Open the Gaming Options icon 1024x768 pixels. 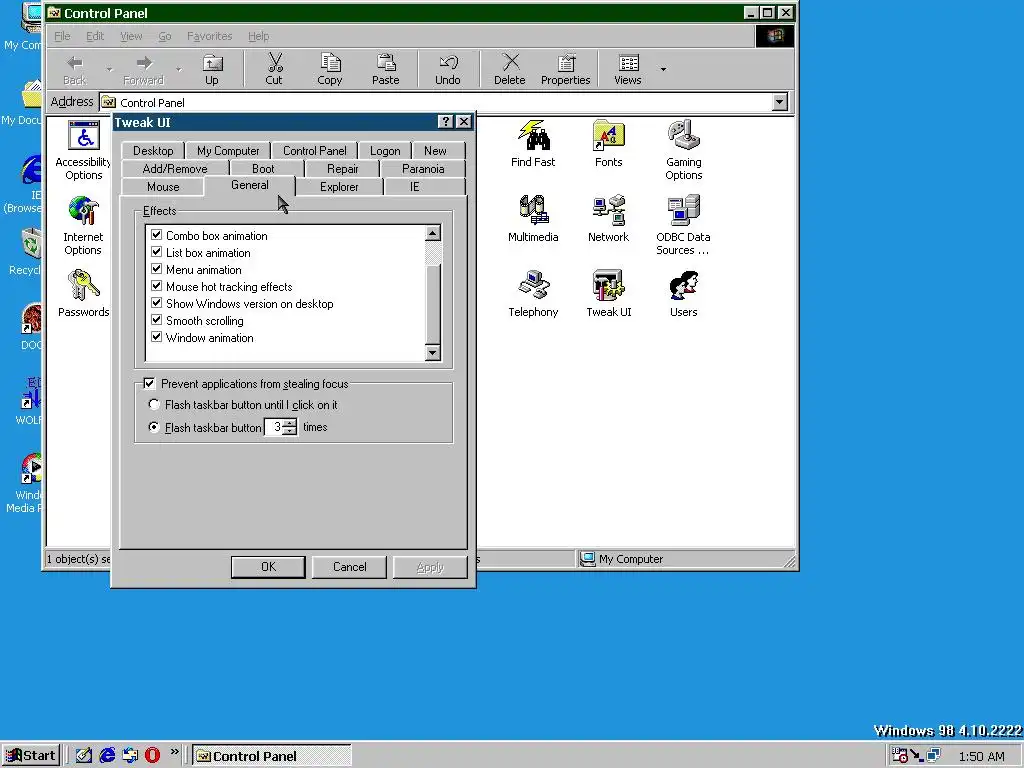[684, 150]
